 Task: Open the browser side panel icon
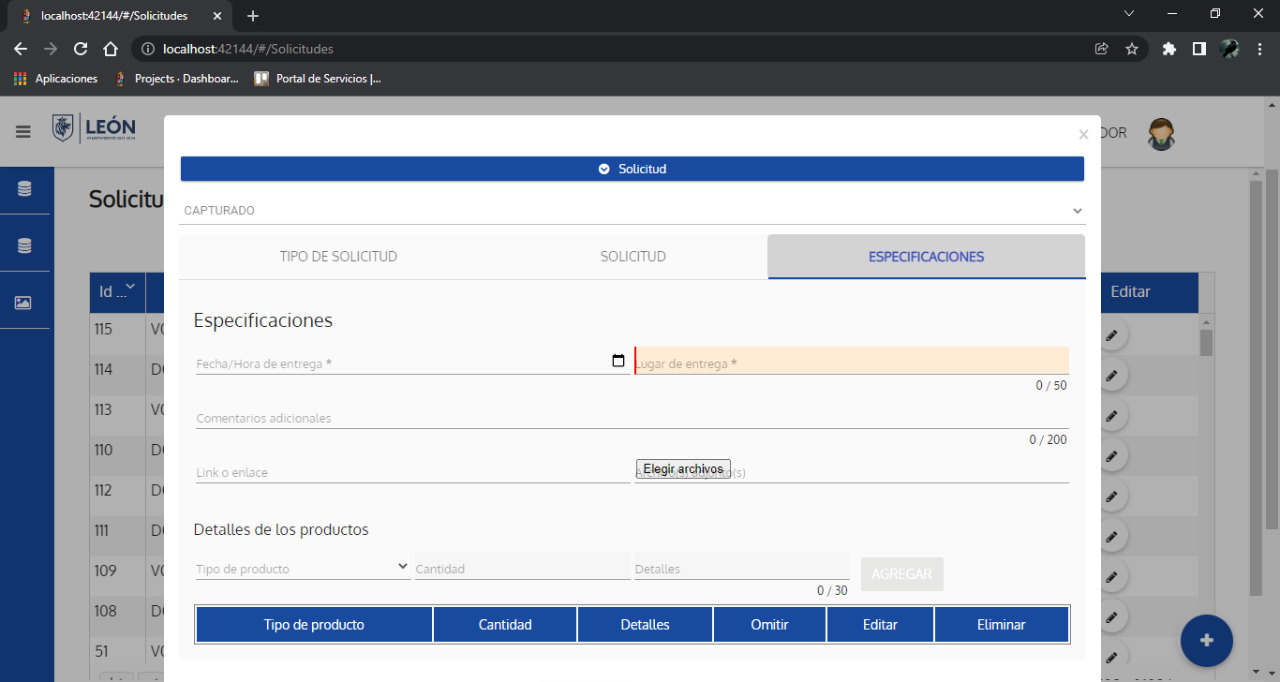coord(1199,48)
